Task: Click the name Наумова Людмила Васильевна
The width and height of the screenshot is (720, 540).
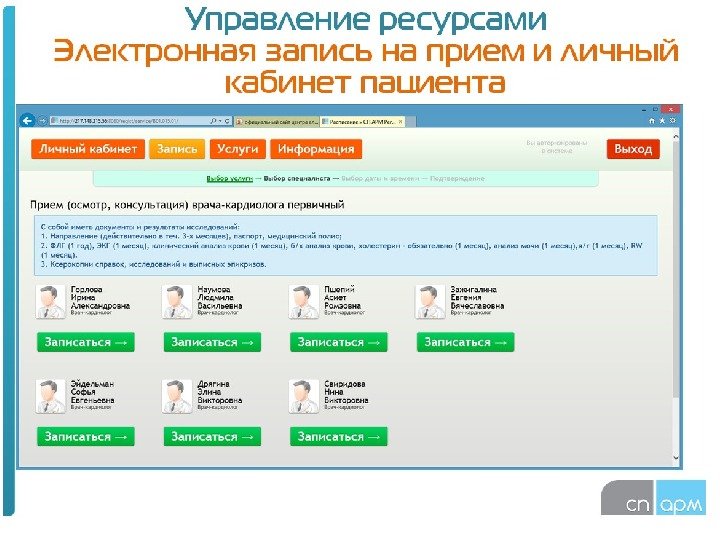Action: click(220, 298)
